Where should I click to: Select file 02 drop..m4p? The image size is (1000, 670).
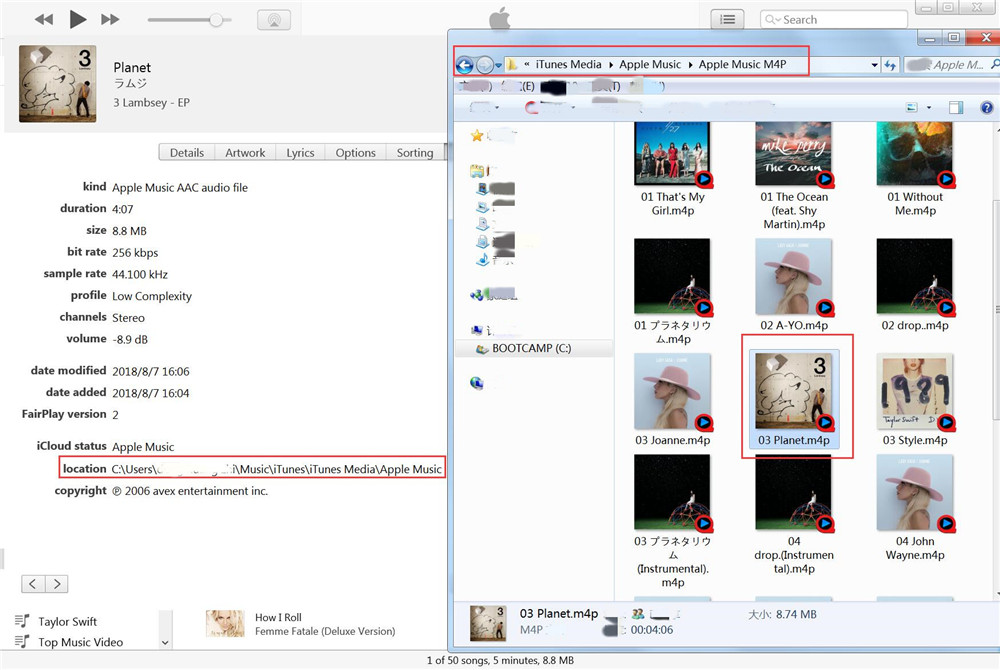[915, 285]
